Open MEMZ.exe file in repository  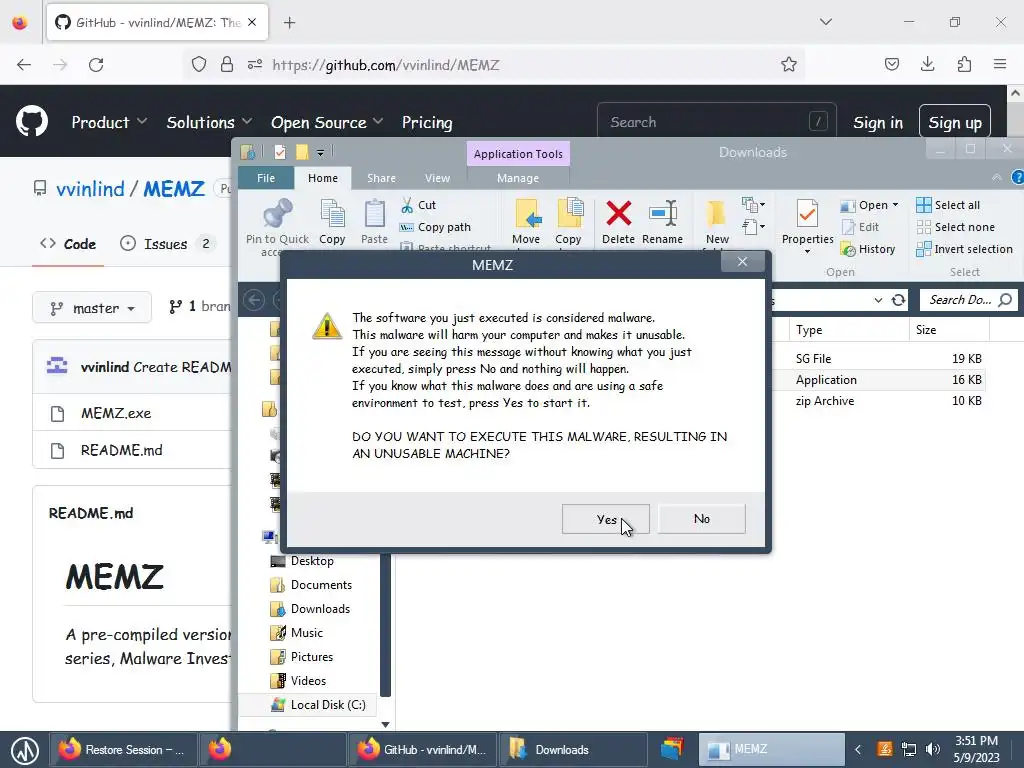pos(116,413)
